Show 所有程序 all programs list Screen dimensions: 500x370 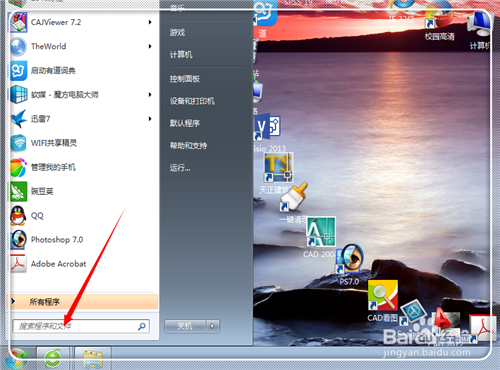coord(82,302)
